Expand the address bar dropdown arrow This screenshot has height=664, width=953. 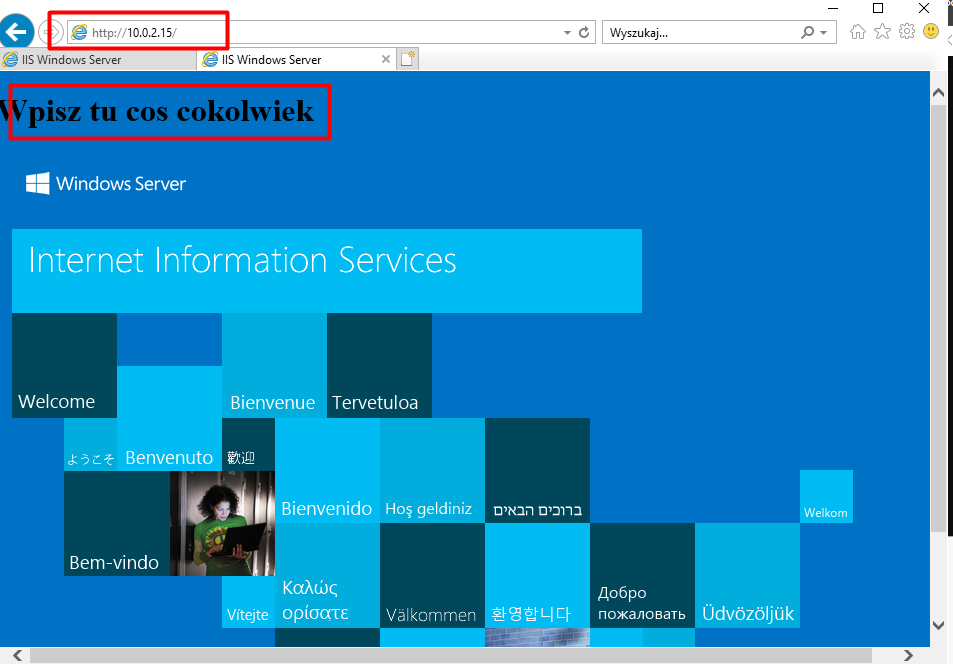(568, 33)
